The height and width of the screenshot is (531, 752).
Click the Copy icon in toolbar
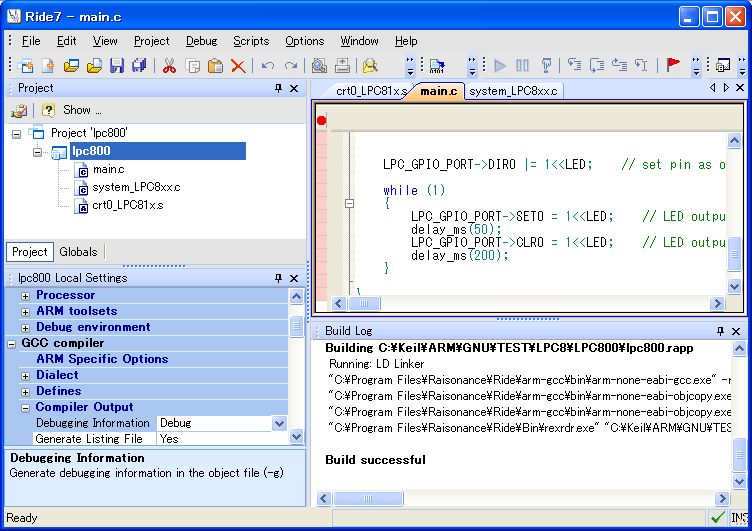coord(192,65)
